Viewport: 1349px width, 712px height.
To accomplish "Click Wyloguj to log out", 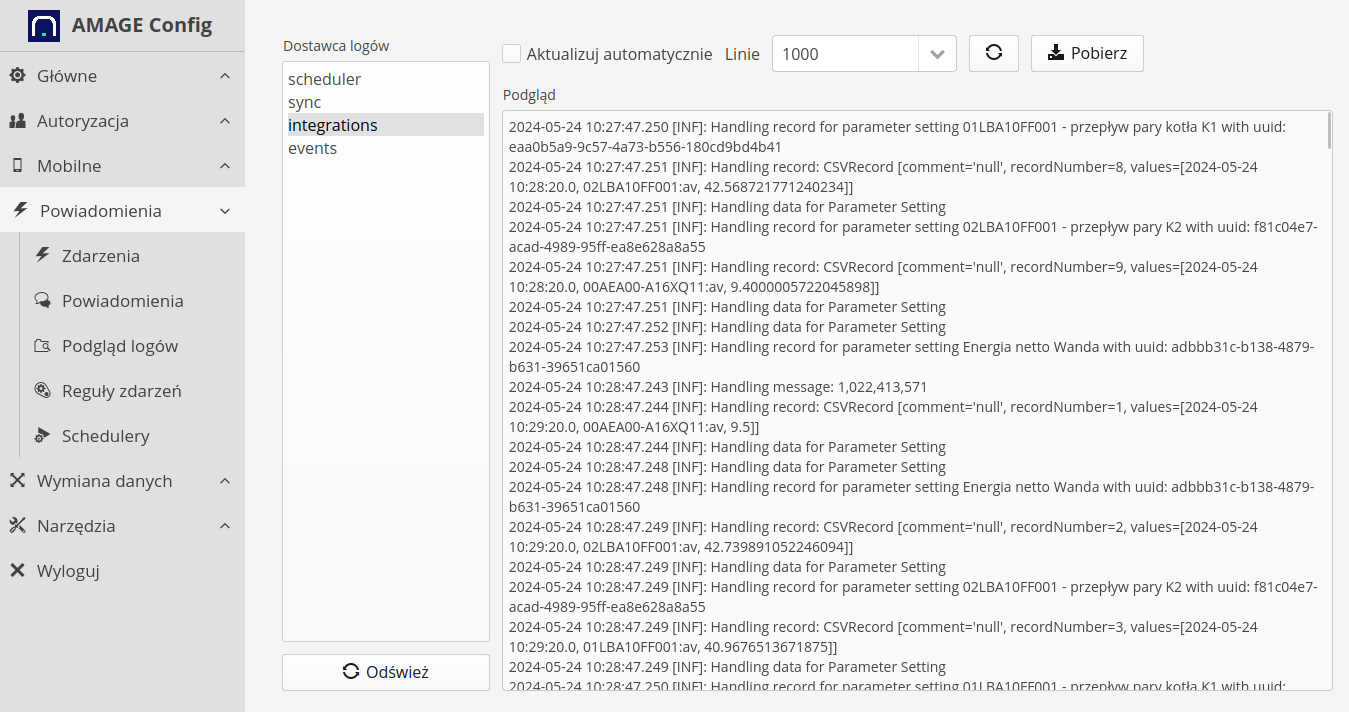I will pyautogui.click(x=68, y=571).
